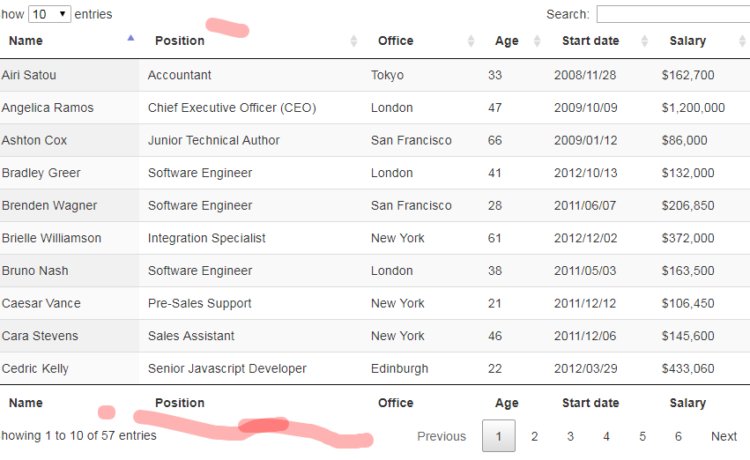
Task: Sort by the Position column header
Action: [x=179, y=41]
